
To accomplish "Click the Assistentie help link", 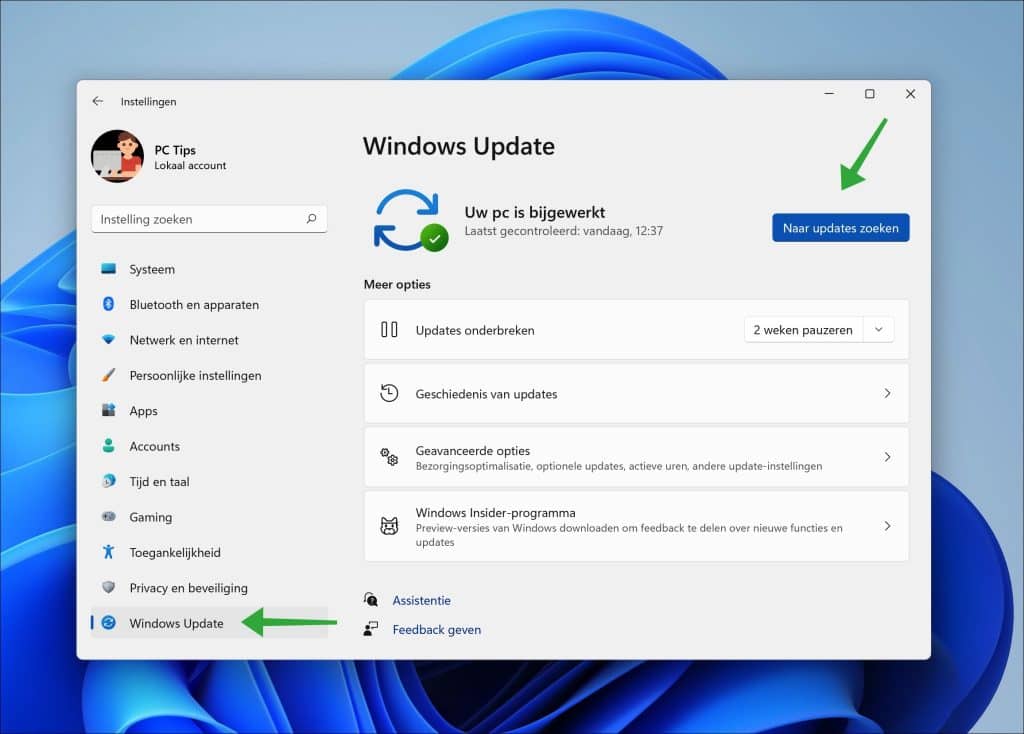I will tap(422, 600).
